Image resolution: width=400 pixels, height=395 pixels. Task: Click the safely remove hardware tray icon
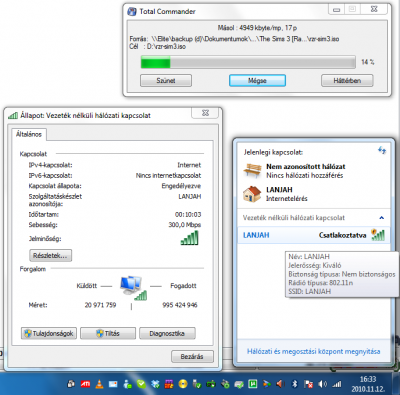point(196,384)
